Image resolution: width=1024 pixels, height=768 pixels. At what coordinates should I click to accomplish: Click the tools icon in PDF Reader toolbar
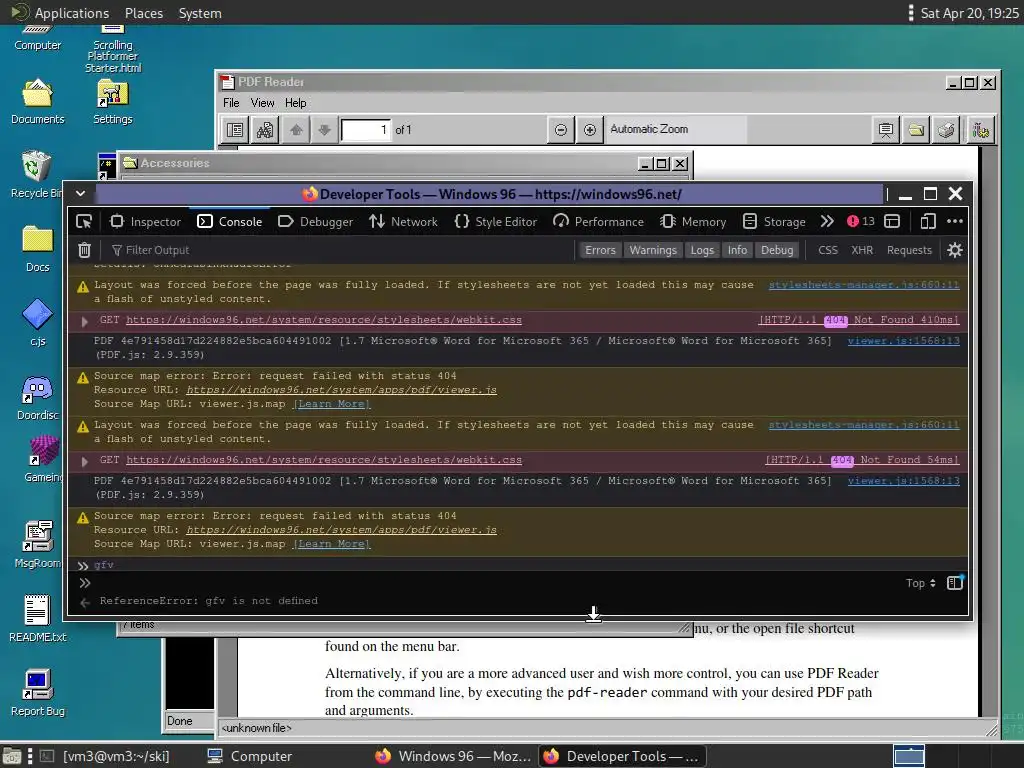980,129
